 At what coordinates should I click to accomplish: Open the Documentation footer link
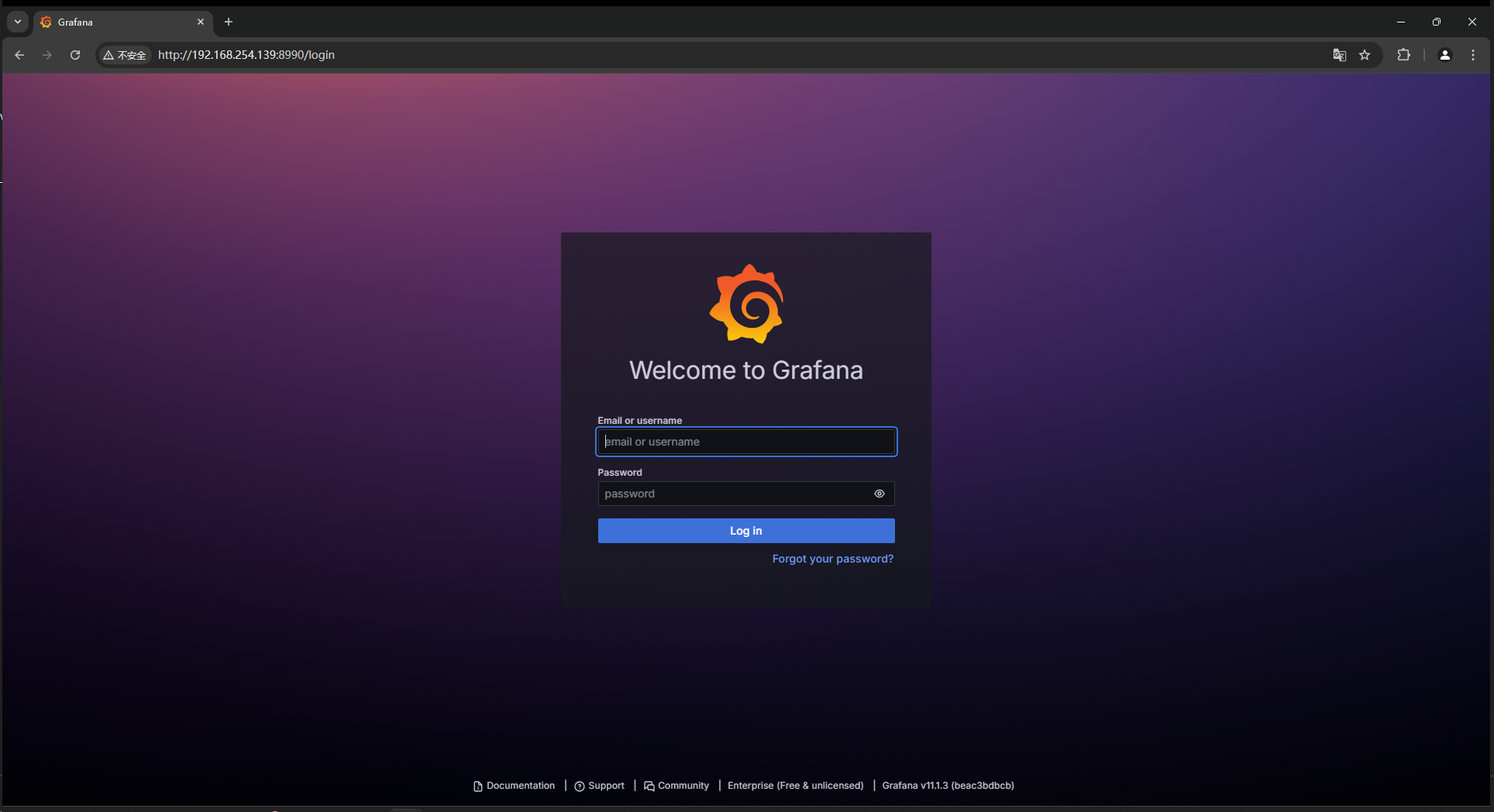tap(514, 786)
